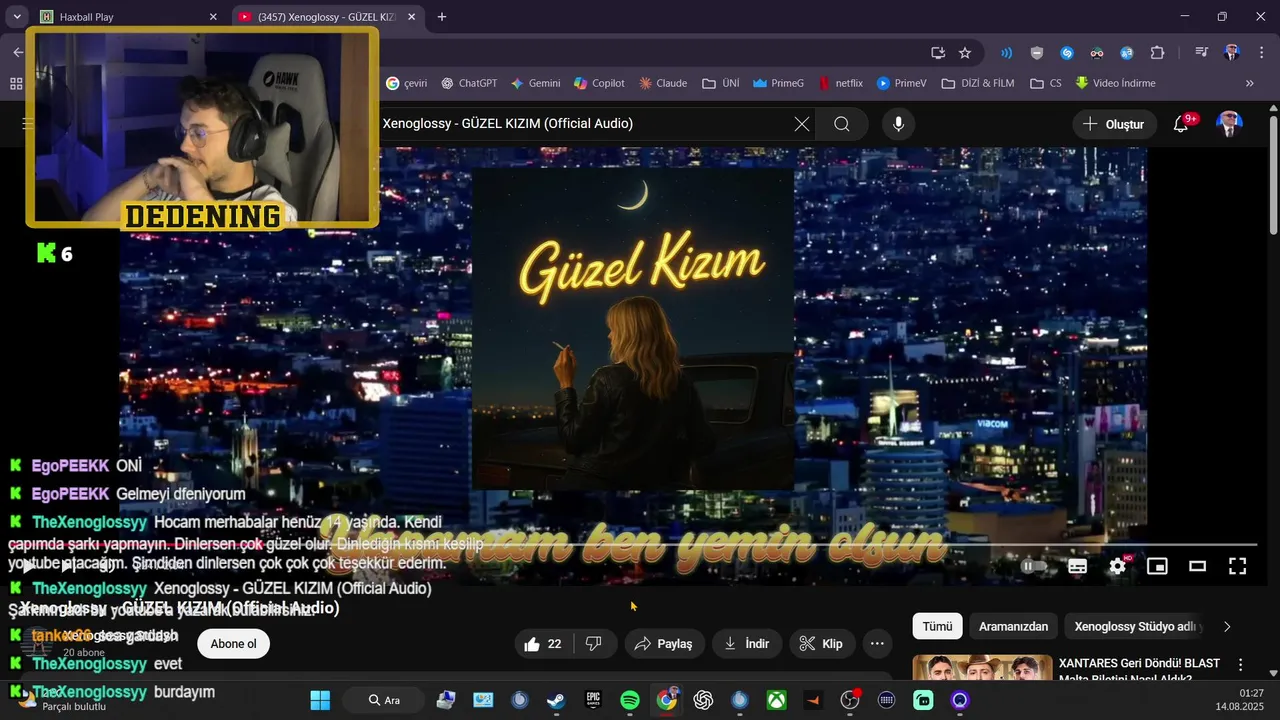Expand more filter chips with right chevron
The image size is (1280, 720).
click(1227, 627)
